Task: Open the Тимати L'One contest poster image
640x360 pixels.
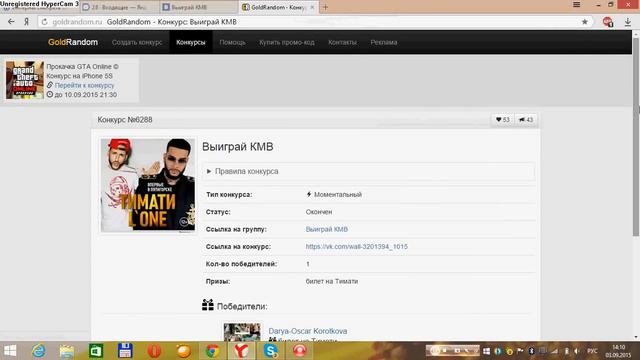Action: 148,185
